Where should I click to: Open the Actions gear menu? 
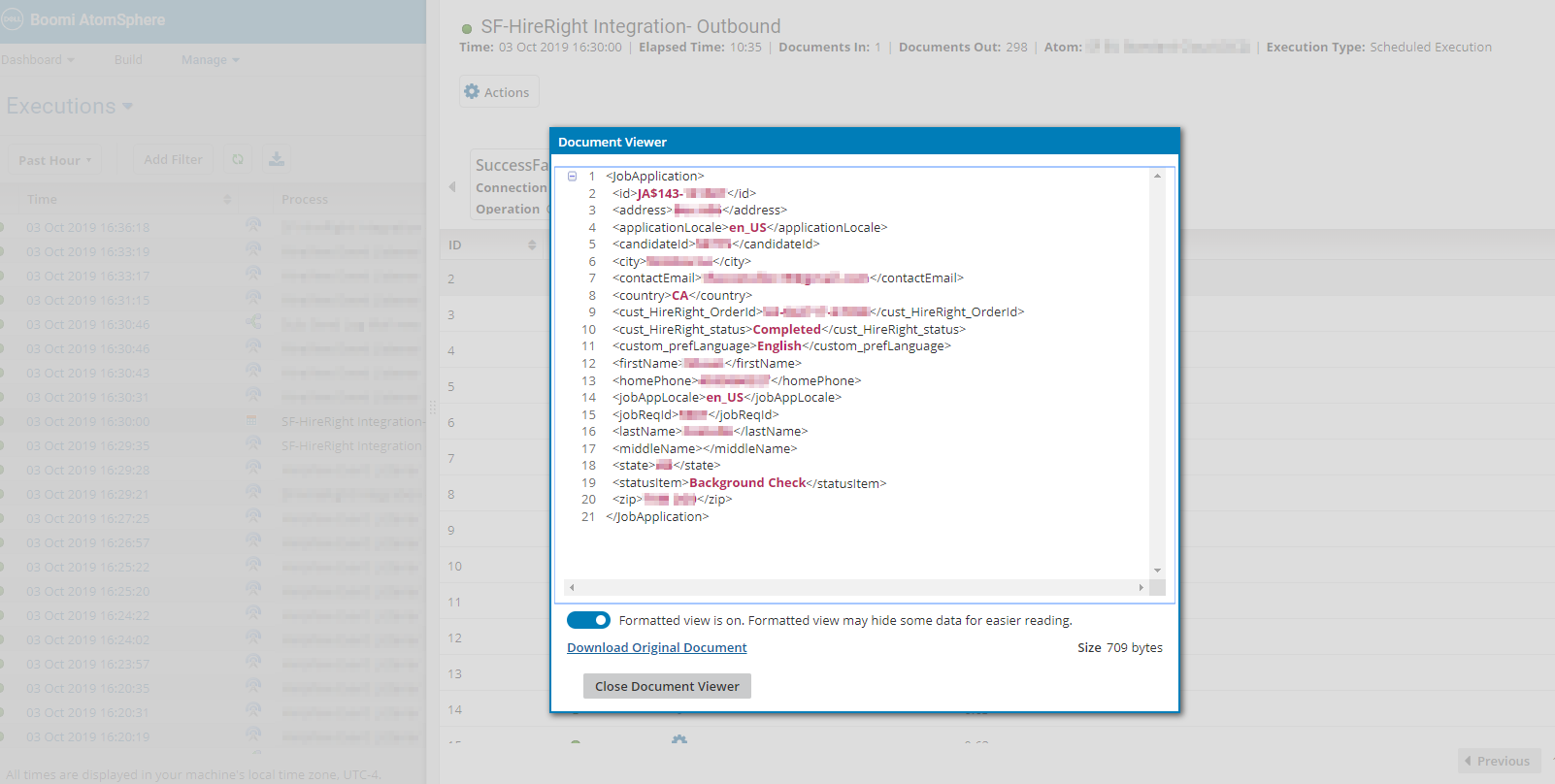coord(498,92)
